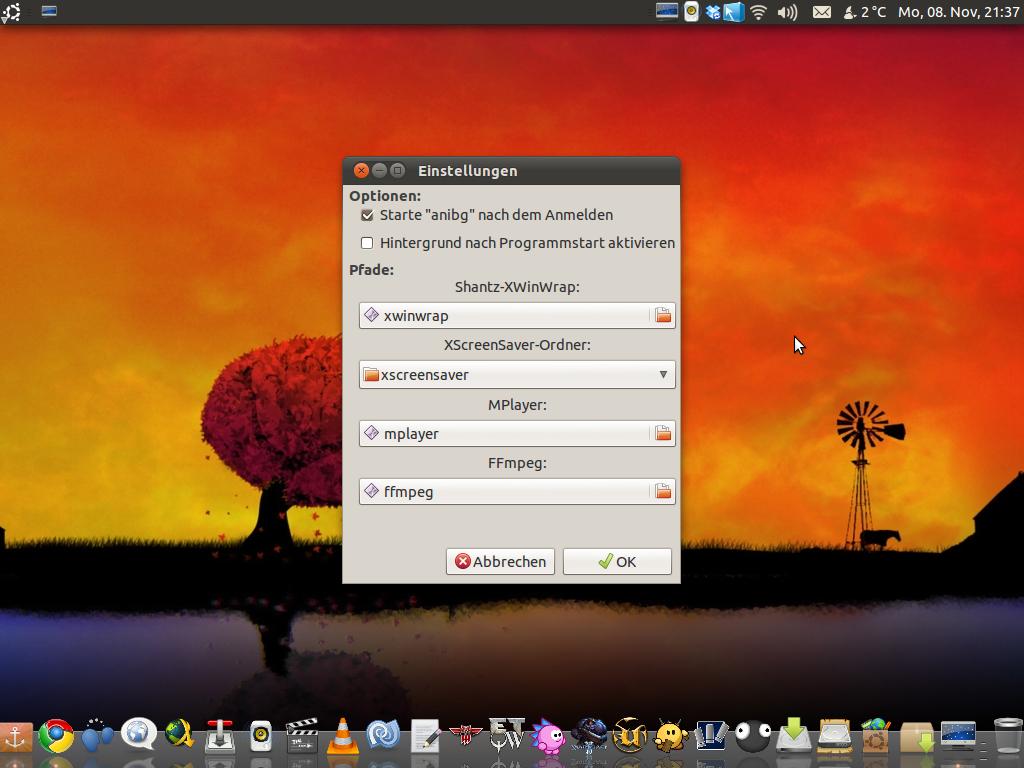Click the blue cursor tray icon
This screenshot has width=1024, height=768.
(x=733, y=12)
